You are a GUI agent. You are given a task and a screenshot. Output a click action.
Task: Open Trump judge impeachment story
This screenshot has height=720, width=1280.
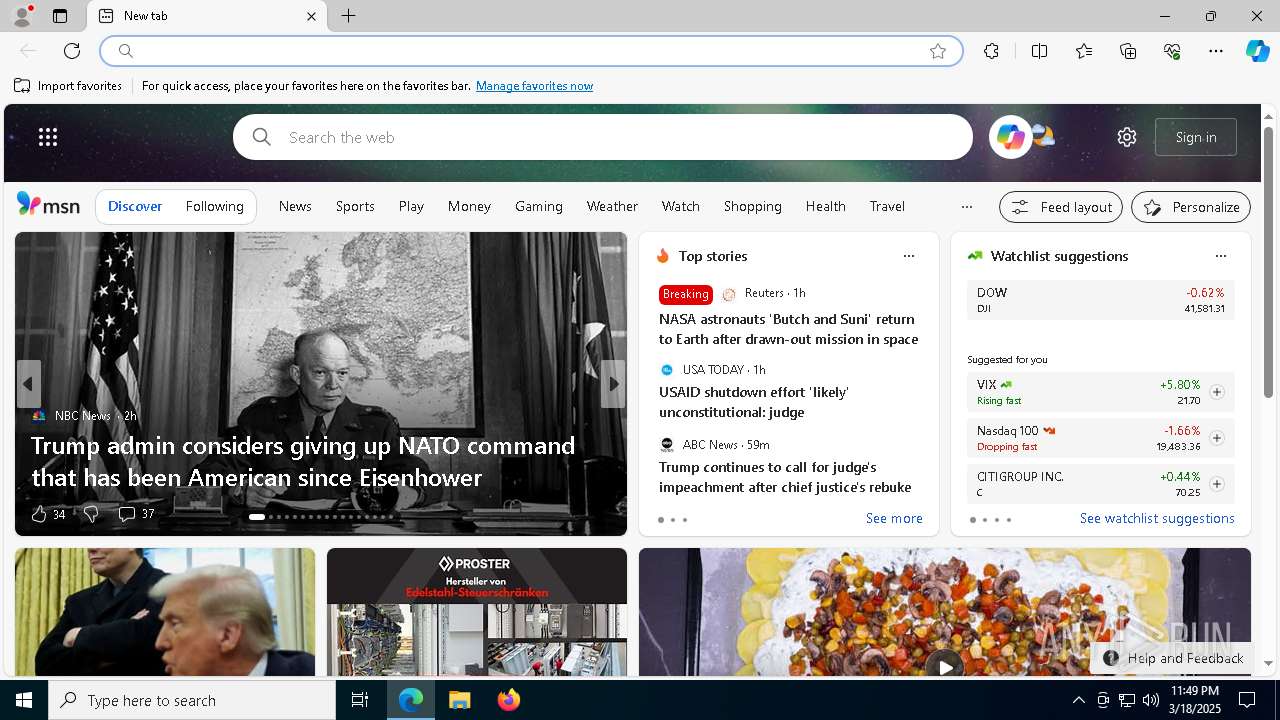(785, 477)
